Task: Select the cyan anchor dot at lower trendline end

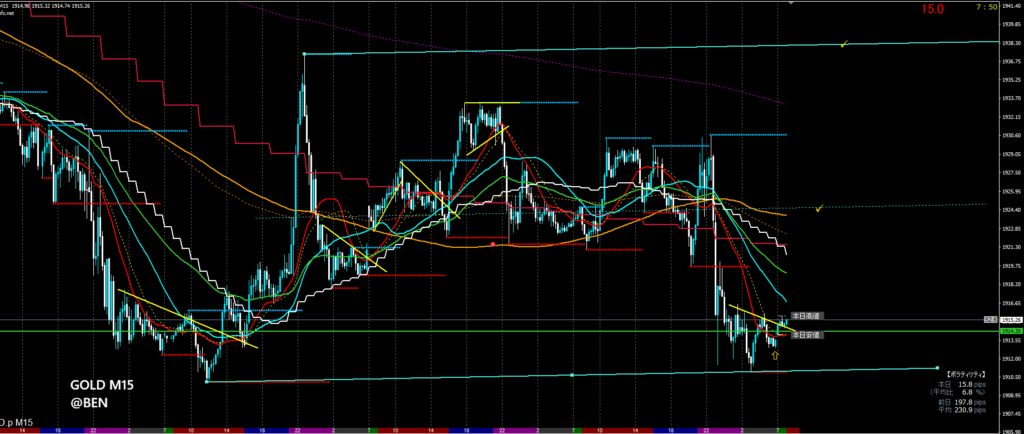Action: pyautogui.click(x=936, y=368)
